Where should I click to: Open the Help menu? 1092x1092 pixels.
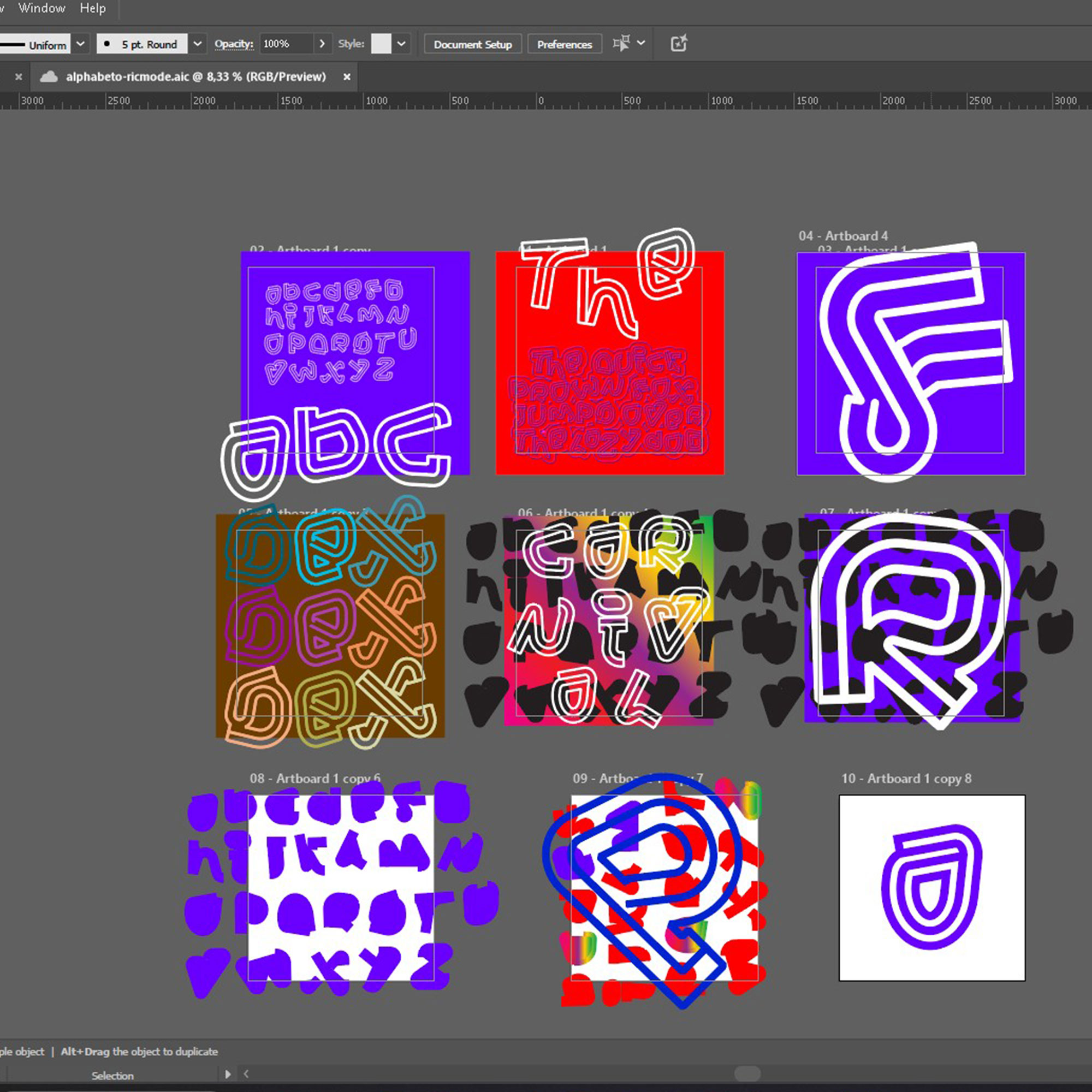point(93,8)
